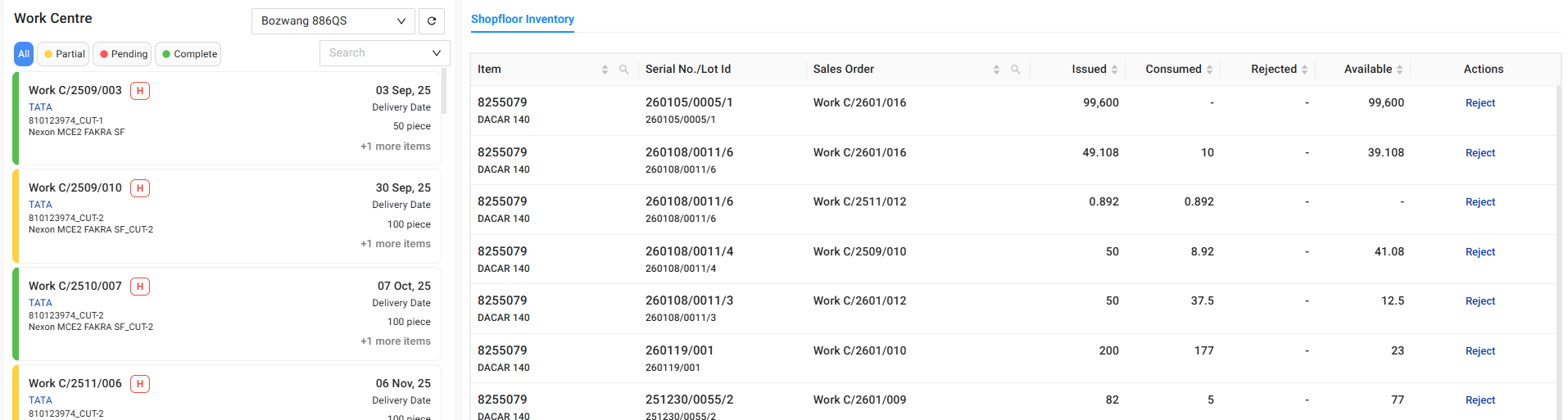Open the Bozwang 886QS work centre dropdown
Image resolution: width=1568 pixels, height=420 pixels.
[x=333, y=21]
